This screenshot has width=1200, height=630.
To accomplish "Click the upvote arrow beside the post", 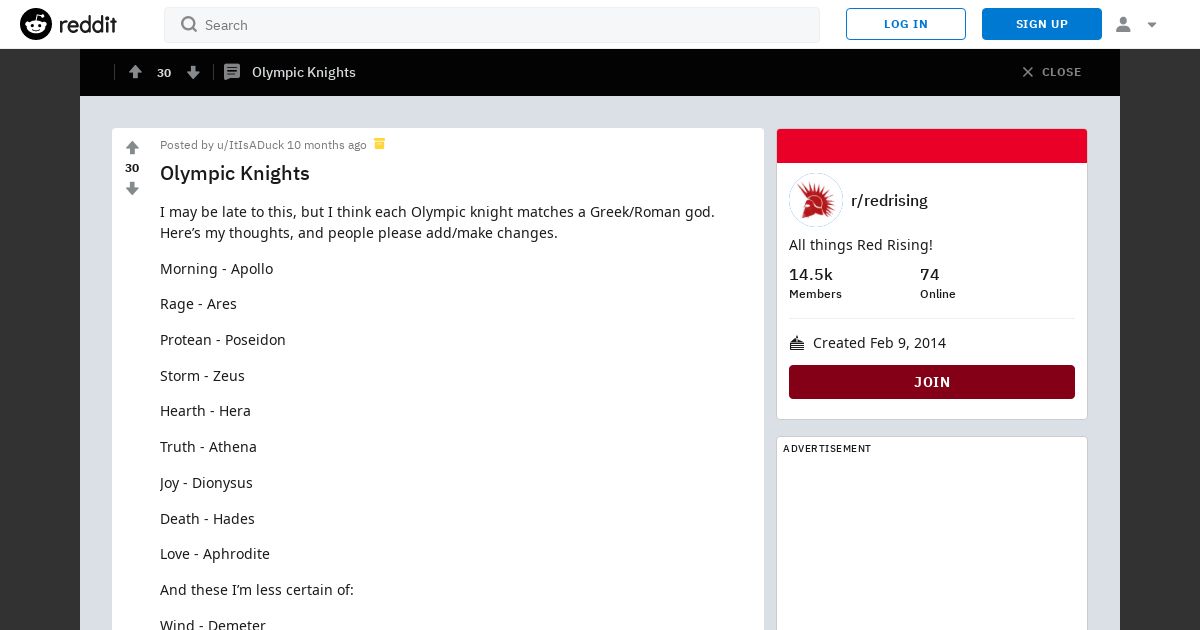I will click(x=132, y=148).
